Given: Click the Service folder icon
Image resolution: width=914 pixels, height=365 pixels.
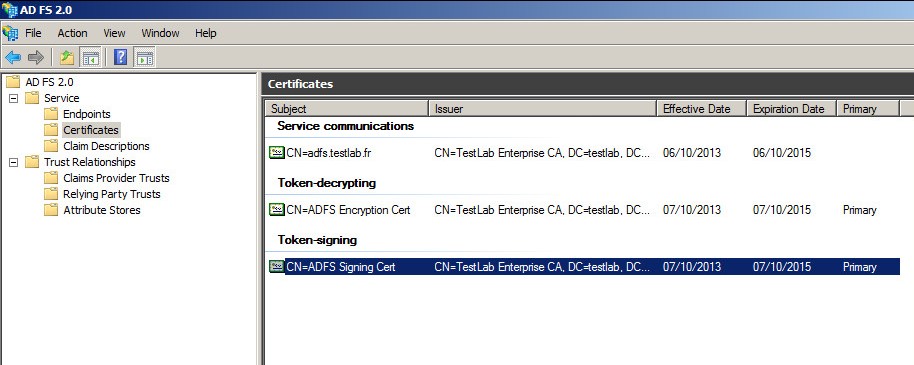Looking at the screenshot, I should click(x=32, y=98).
